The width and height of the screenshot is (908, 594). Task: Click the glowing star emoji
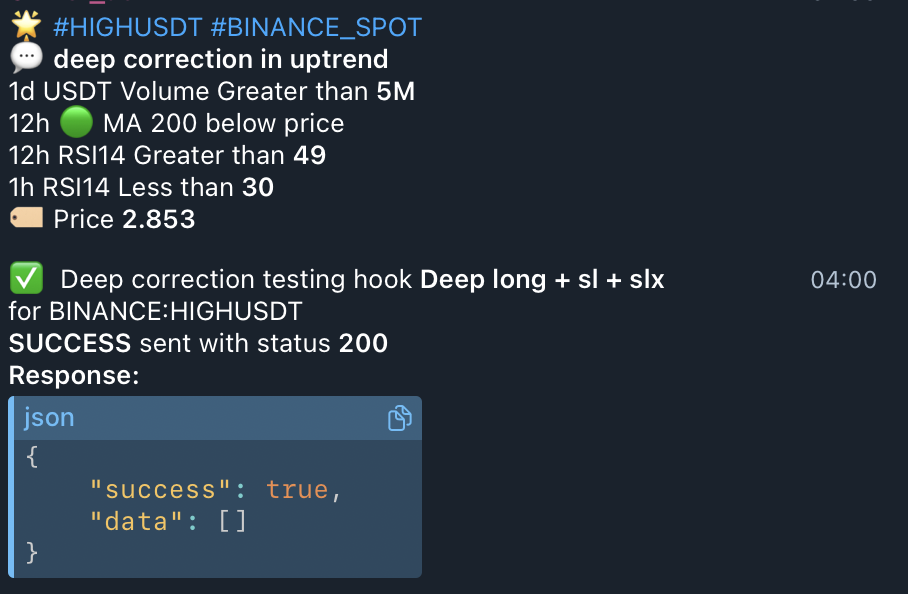pos(26,26)
